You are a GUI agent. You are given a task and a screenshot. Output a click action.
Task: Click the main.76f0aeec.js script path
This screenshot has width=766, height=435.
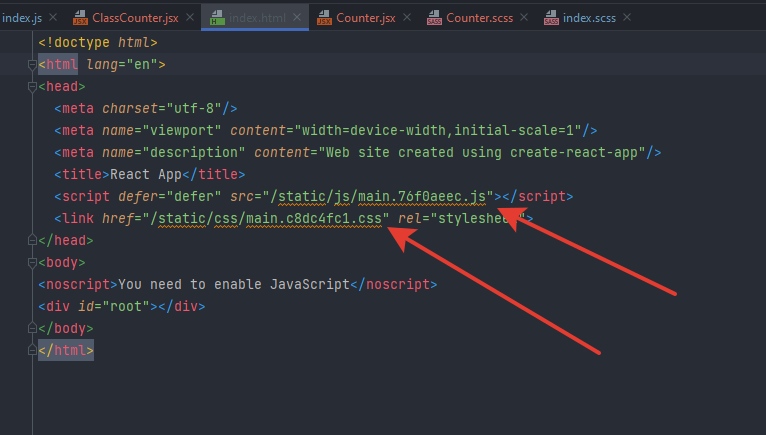379,196
